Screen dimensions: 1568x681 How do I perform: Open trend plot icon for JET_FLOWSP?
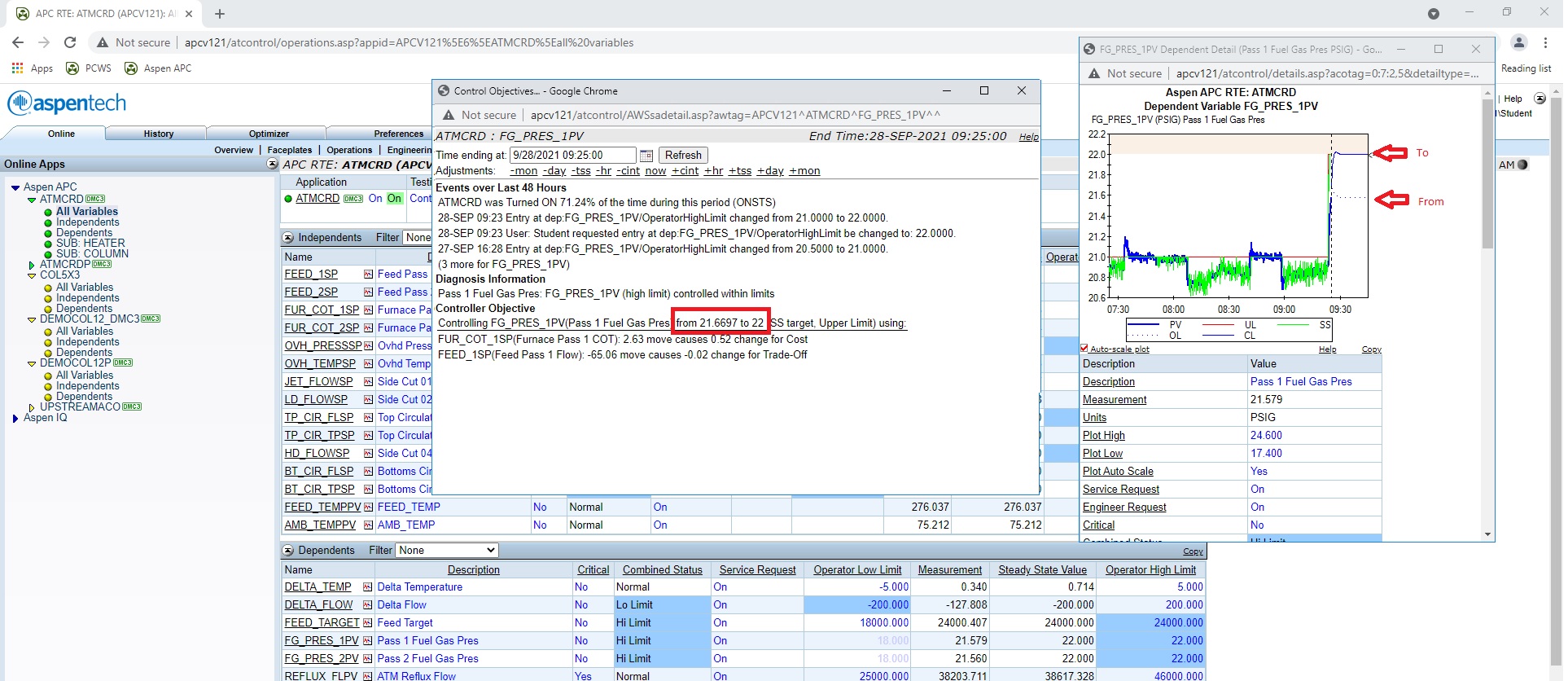(368, 382)
